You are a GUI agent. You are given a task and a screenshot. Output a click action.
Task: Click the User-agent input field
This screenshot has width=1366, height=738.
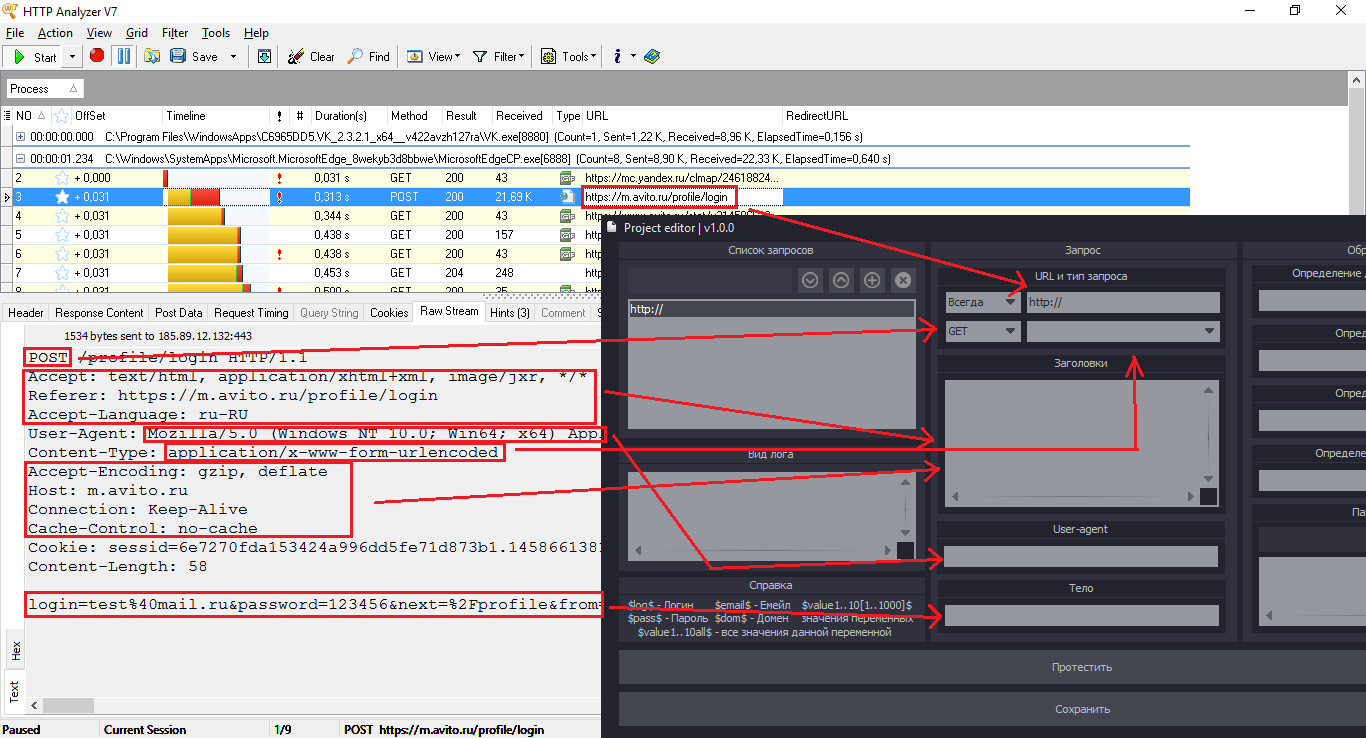1081,557
